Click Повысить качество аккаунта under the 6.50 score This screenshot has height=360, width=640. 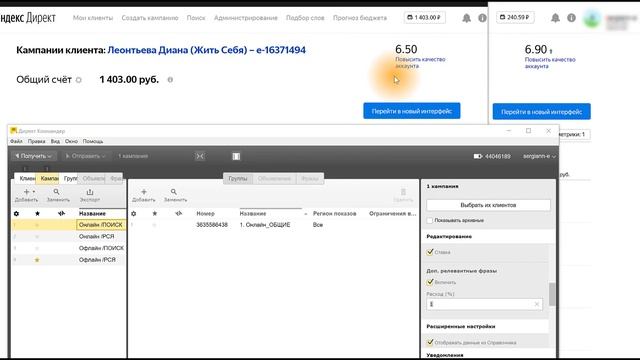(420, 62)
